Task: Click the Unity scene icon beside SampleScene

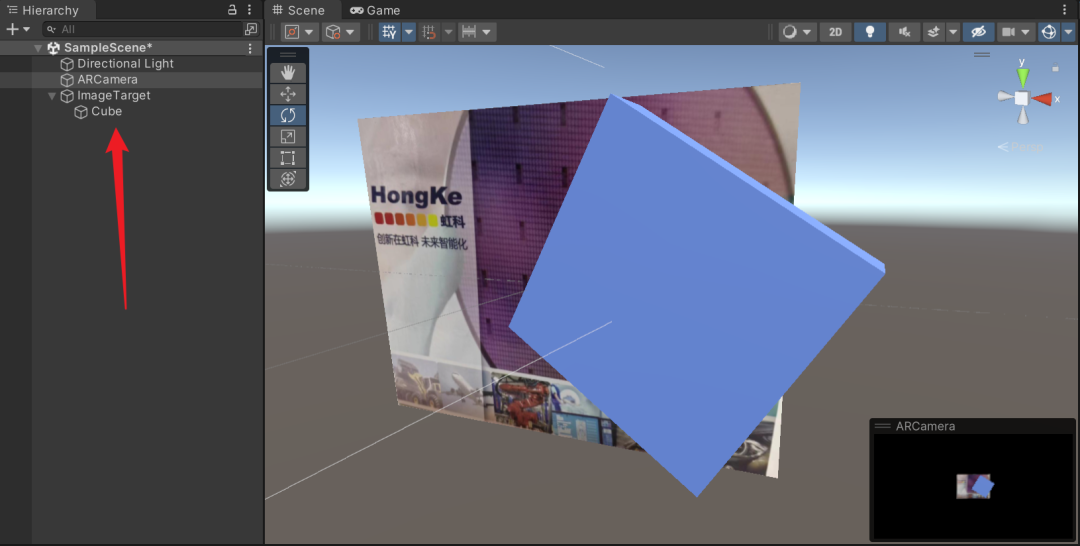Action: tap(53, 48)
